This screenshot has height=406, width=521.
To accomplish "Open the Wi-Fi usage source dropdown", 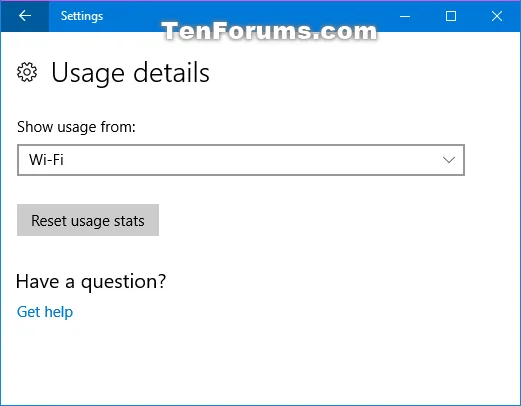I will 241,160.
